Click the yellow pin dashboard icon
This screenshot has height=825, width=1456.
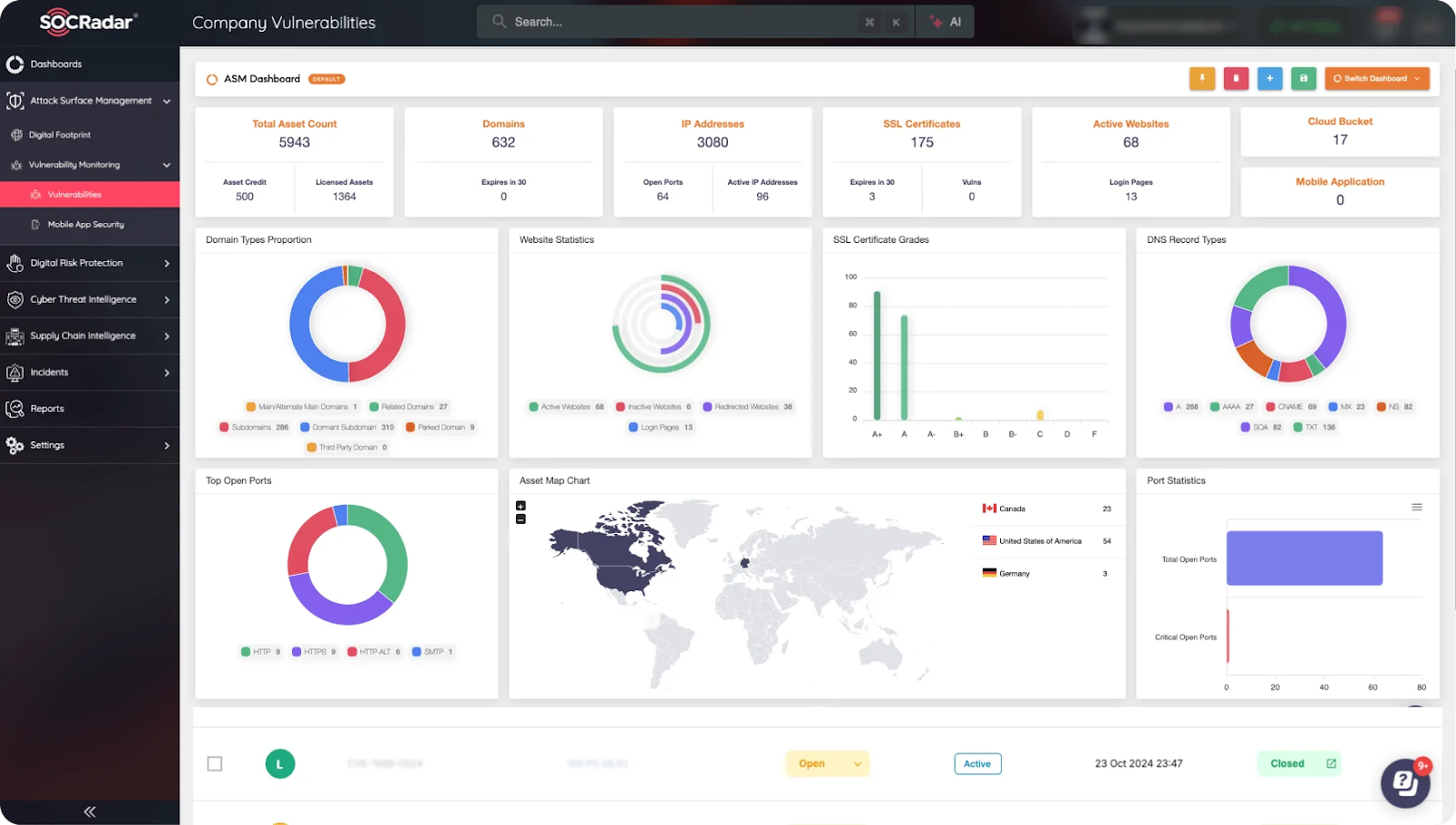pyautogui.click(x=1201, y=78)
